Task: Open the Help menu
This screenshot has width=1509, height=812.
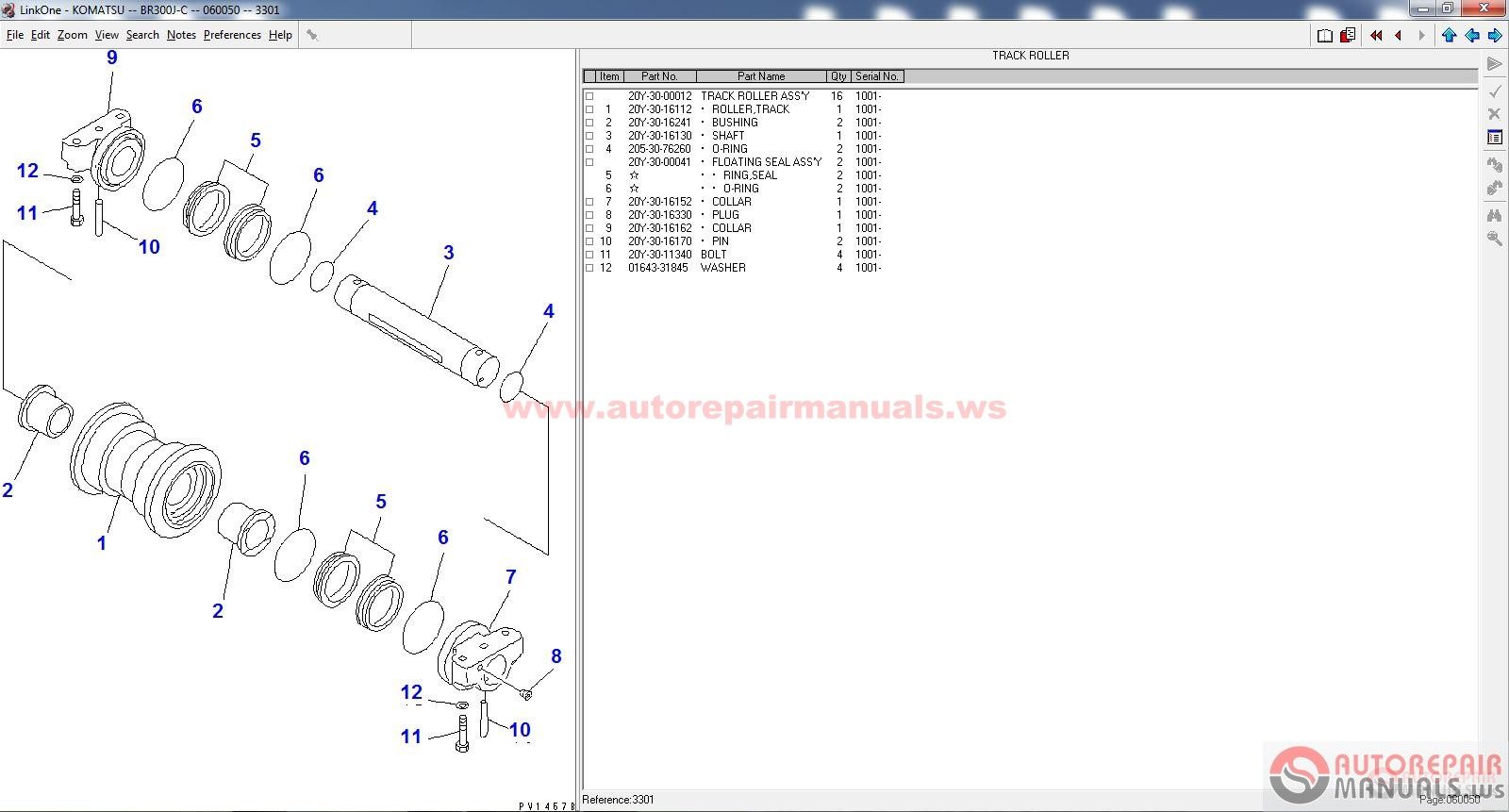Action: (x=280, y=35)
